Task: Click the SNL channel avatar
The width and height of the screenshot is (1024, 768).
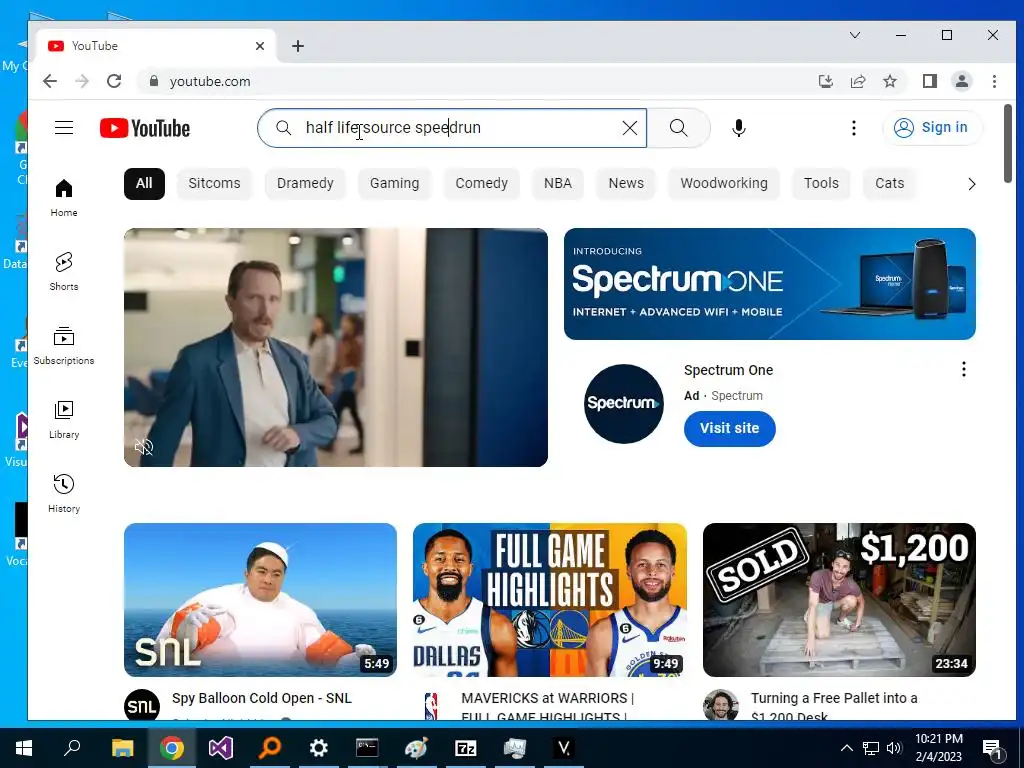Action: (142, 705)
